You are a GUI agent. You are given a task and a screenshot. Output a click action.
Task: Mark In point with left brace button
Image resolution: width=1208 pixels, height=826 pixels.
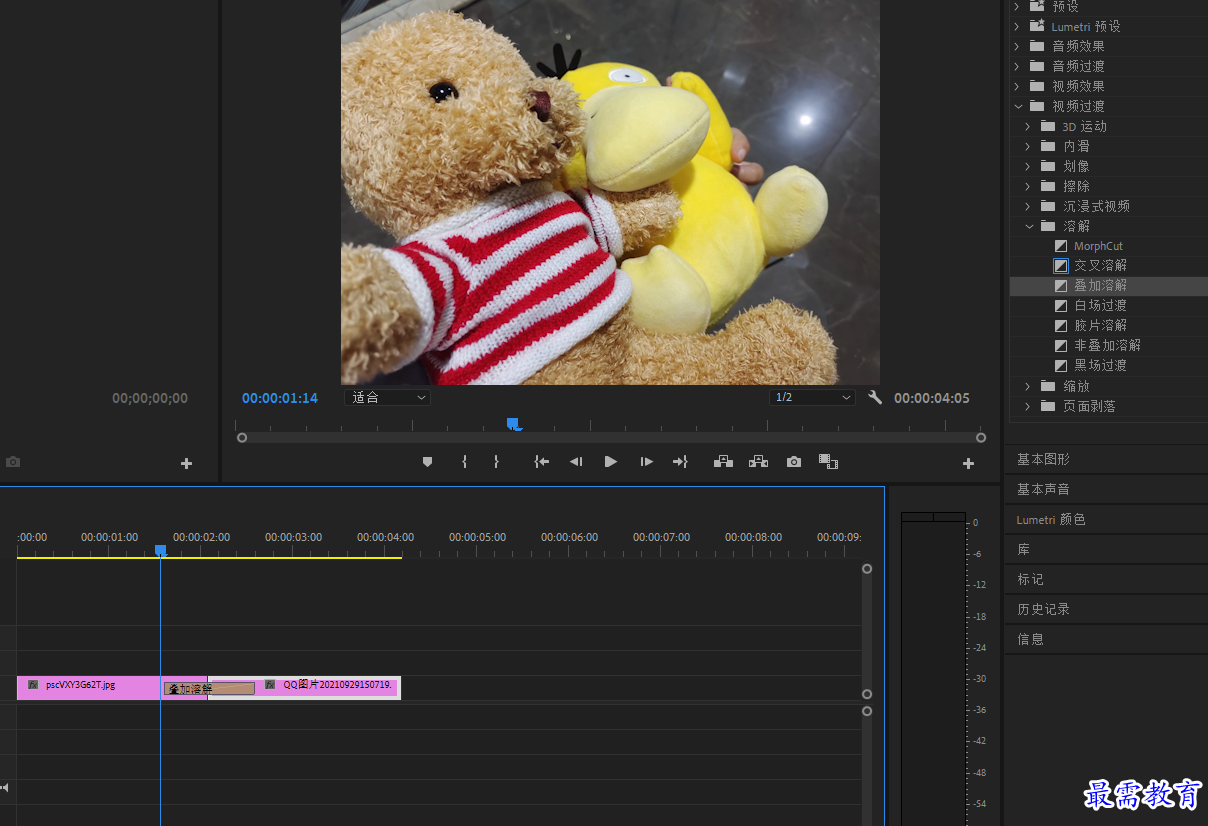click(x=464, y=462)
